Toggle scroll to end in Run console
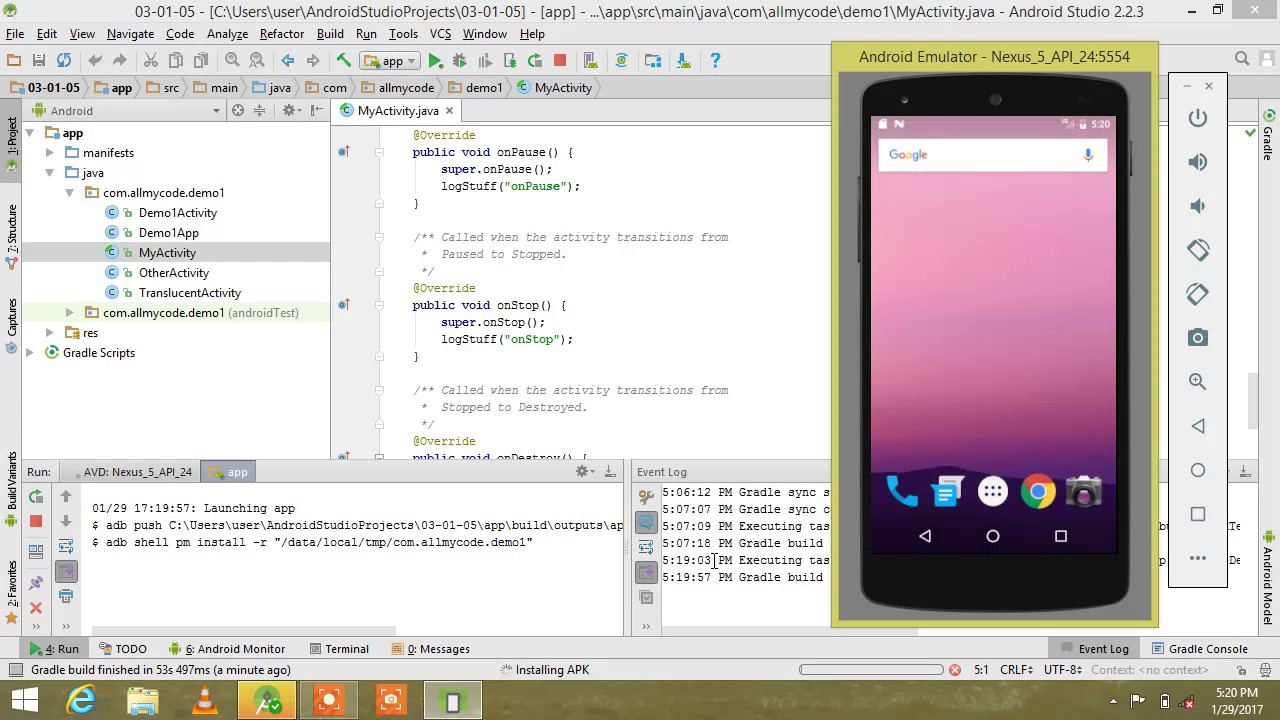Image resolution: width=1280 pixels, height=720 pixels. tap(66, 571)
